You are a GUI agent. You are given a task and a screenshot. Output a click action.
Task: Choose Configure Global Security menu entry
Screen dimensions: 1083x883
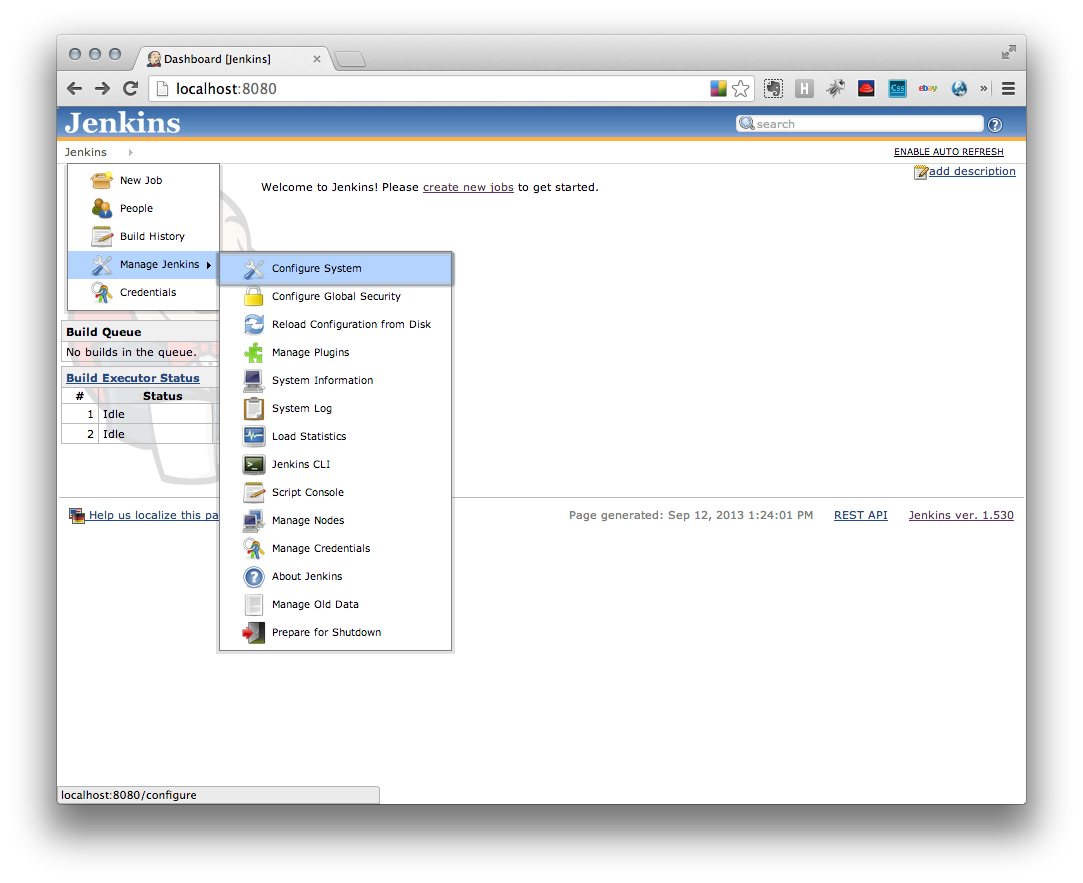[x=336, y=296]
